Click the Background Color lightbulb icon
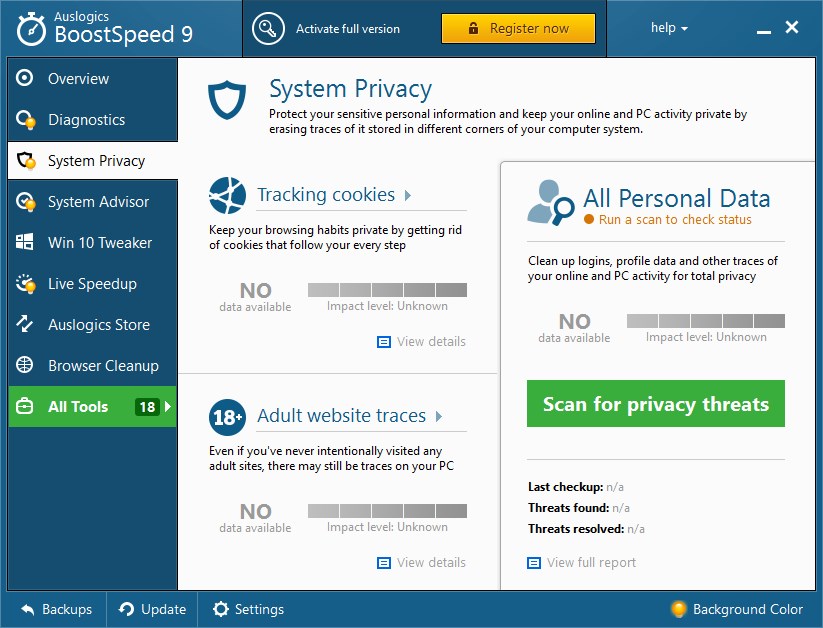This screenshot has width=823, height=628. [x=678, y=609]
